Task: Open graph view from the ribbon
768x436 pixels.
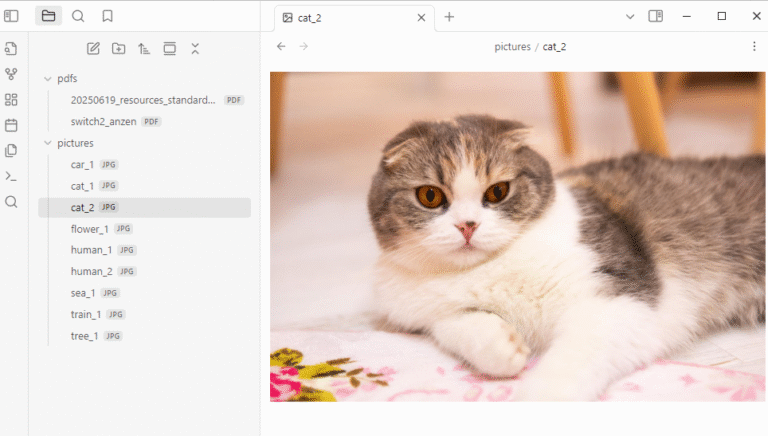Action: click(x=12, y=74)
